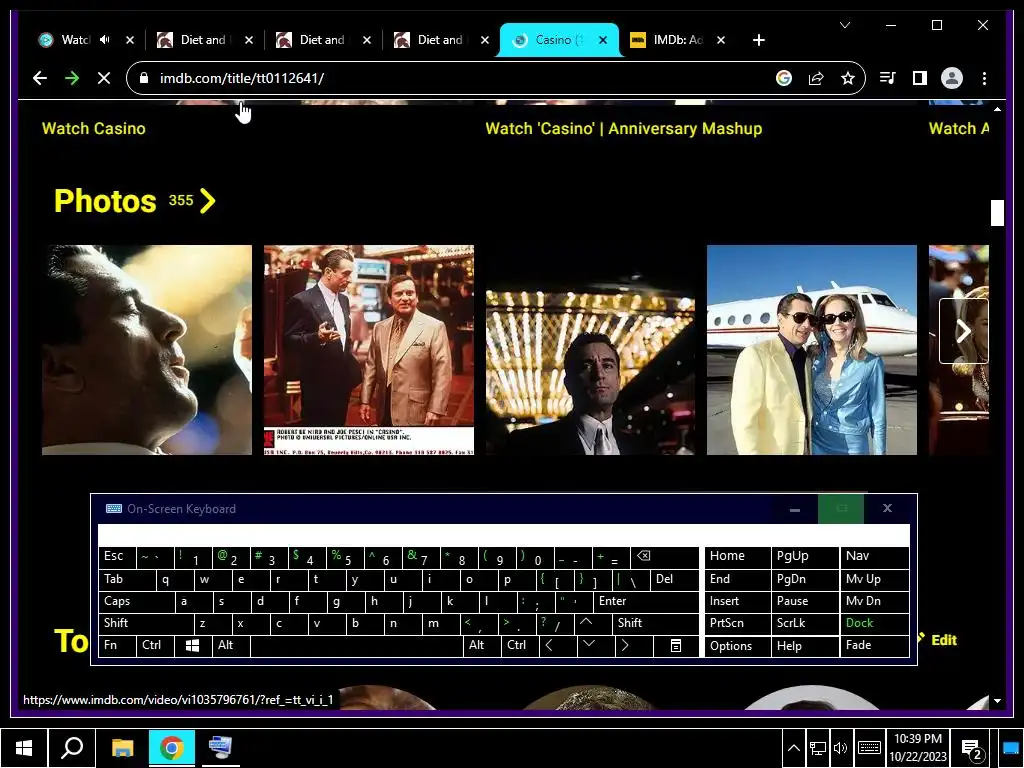Click PrtScn on the On-Screen Keyboard
The width and height of the screenshot is (1024, 768).
pos(737,624)
